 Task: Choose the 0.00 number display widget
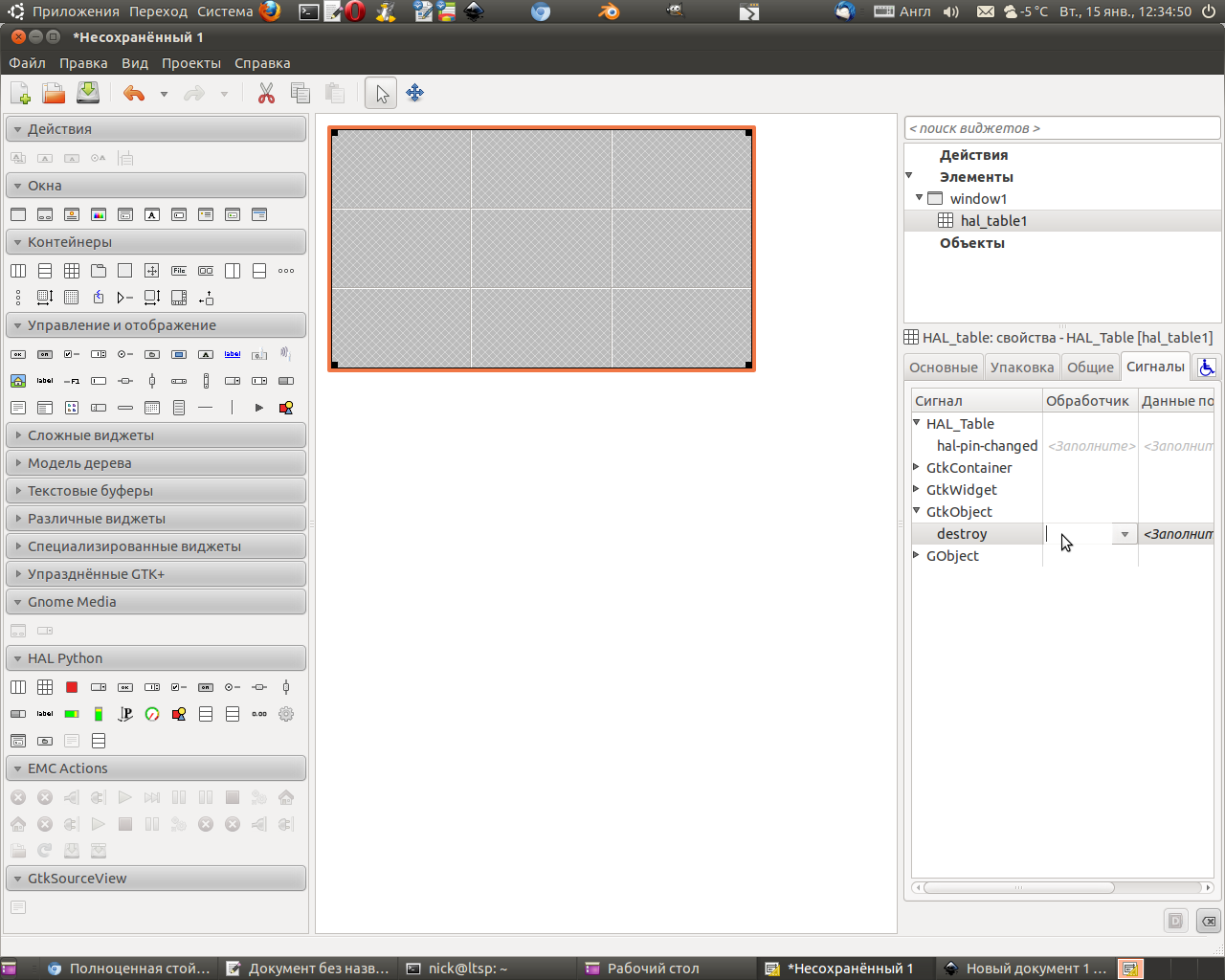pos(259,714)
